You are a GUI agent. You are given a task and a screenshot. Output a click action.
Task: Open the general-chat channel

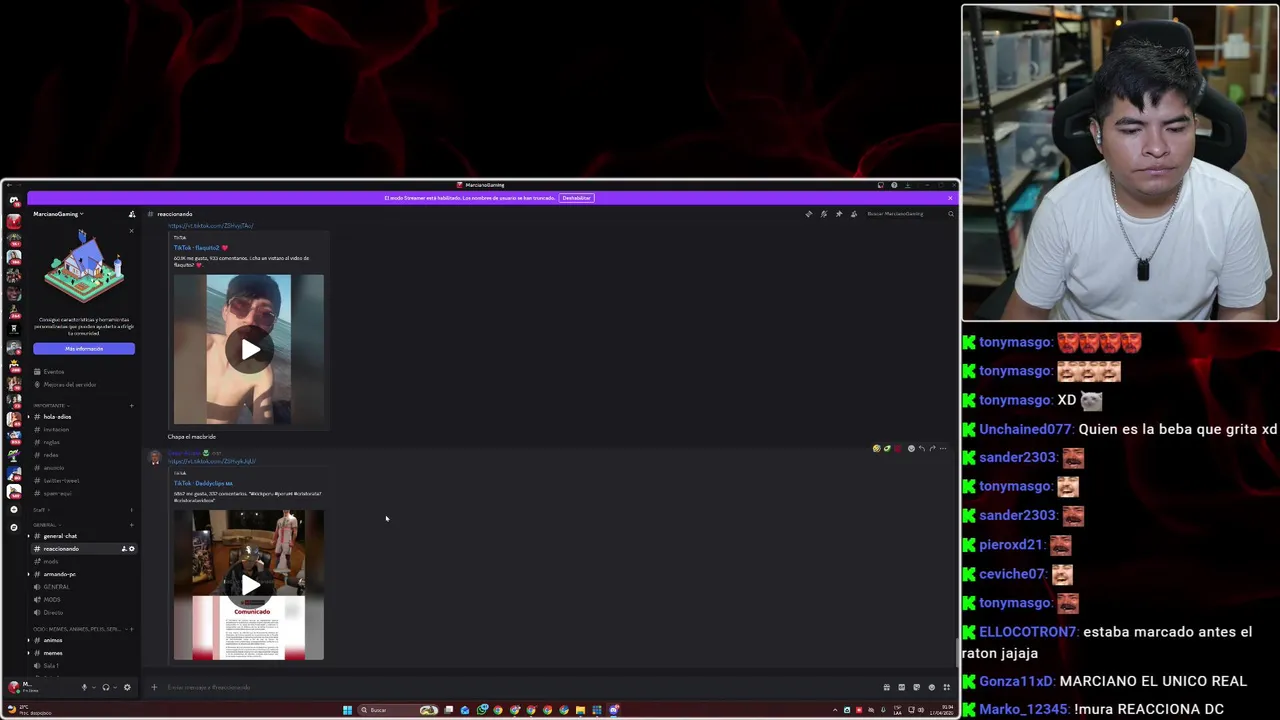[60, 536]
